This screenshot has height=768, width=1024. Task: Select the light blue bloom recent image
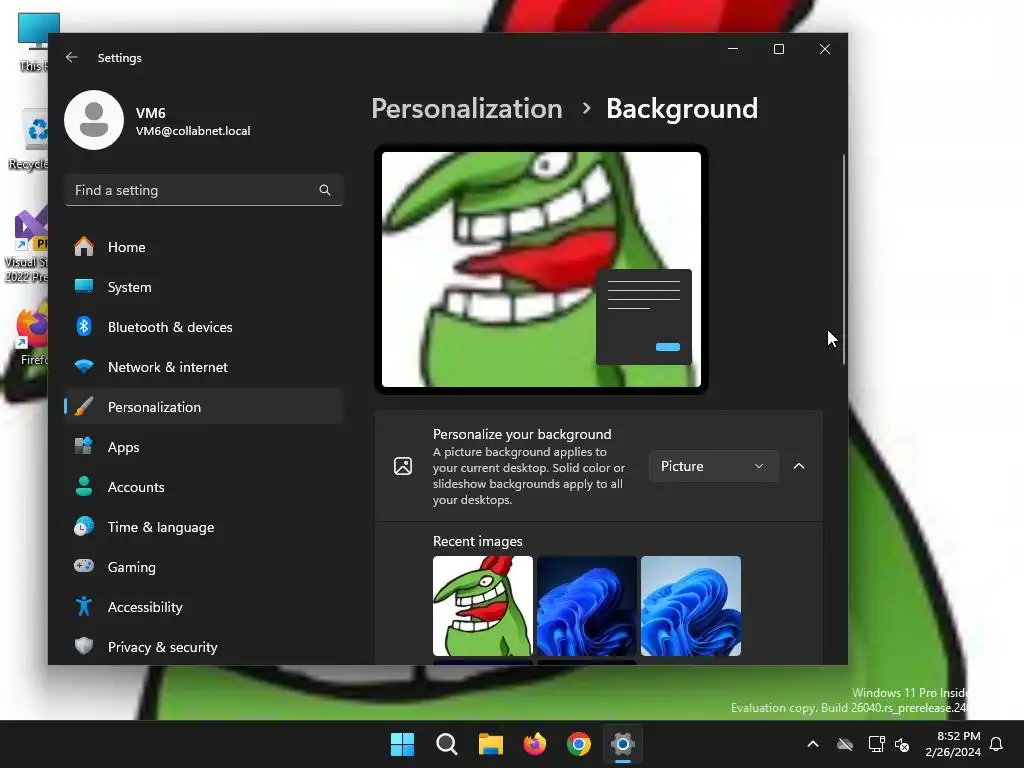691,606
